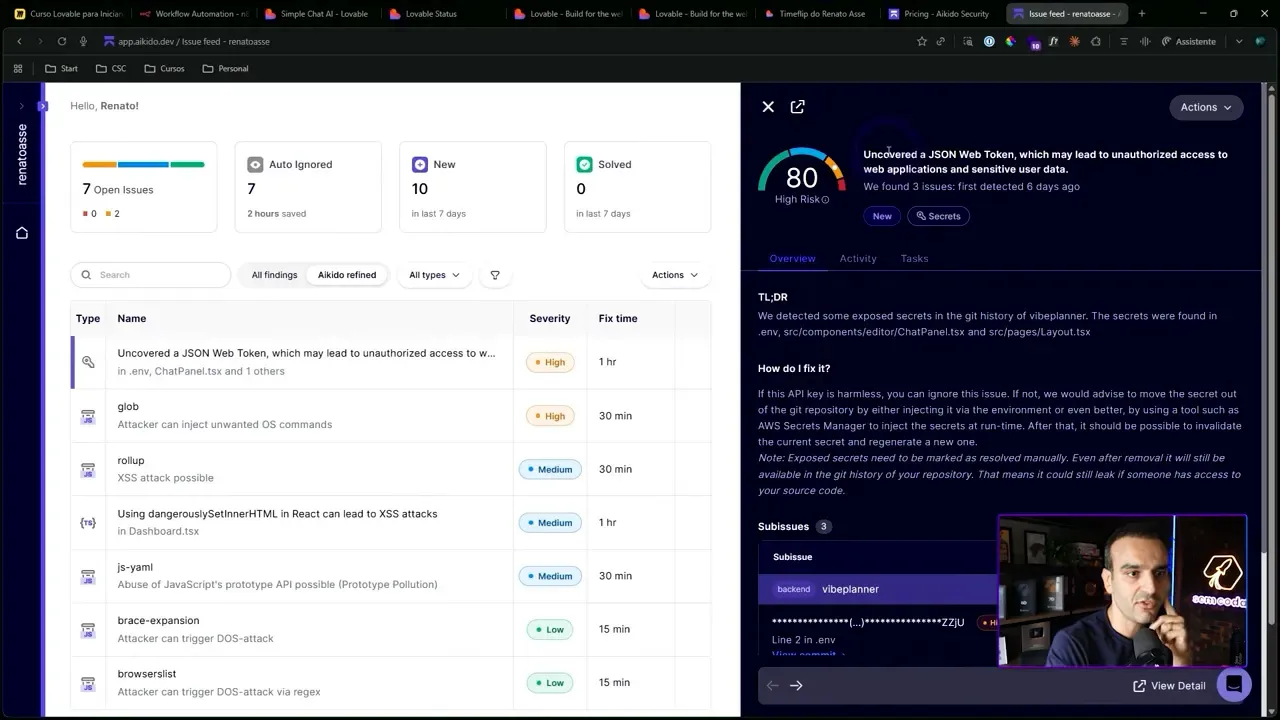Click the View Detail button
The image size is (1280, 720).
coord(1169,685)
